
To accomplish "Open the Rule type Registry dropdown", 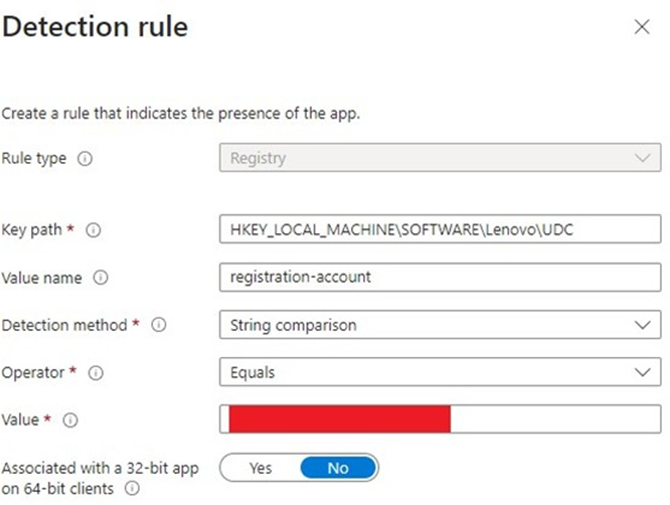I will coord(440,158).
